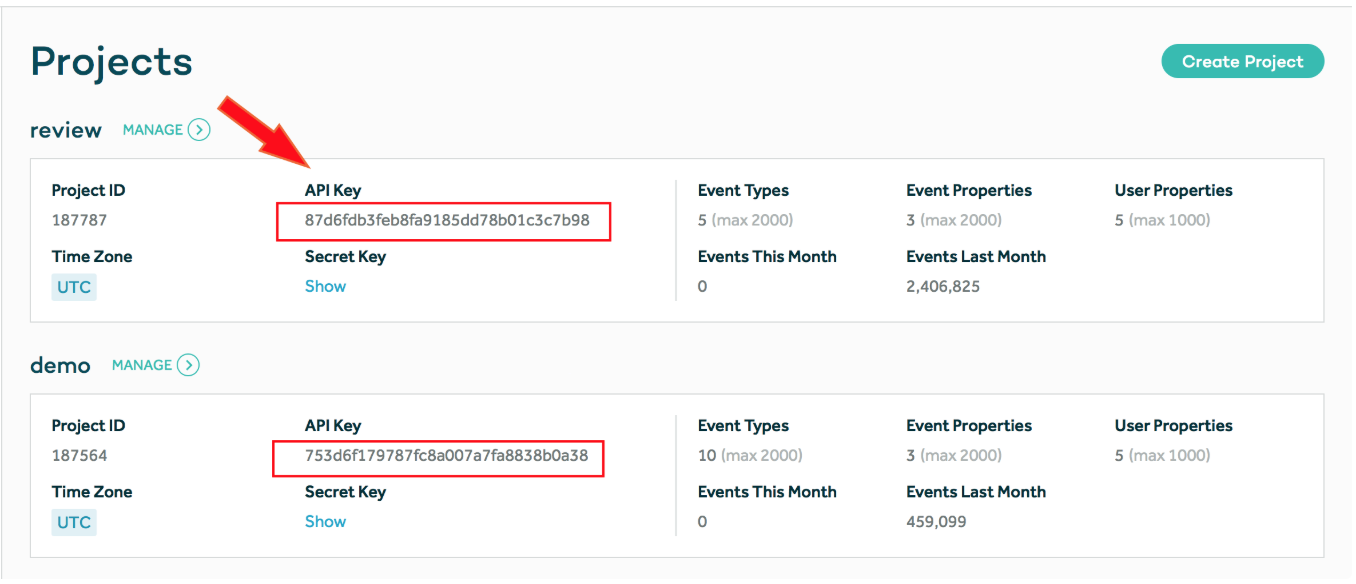Click the Create Project button
1356x584 pixels.
pos(1242,61)
